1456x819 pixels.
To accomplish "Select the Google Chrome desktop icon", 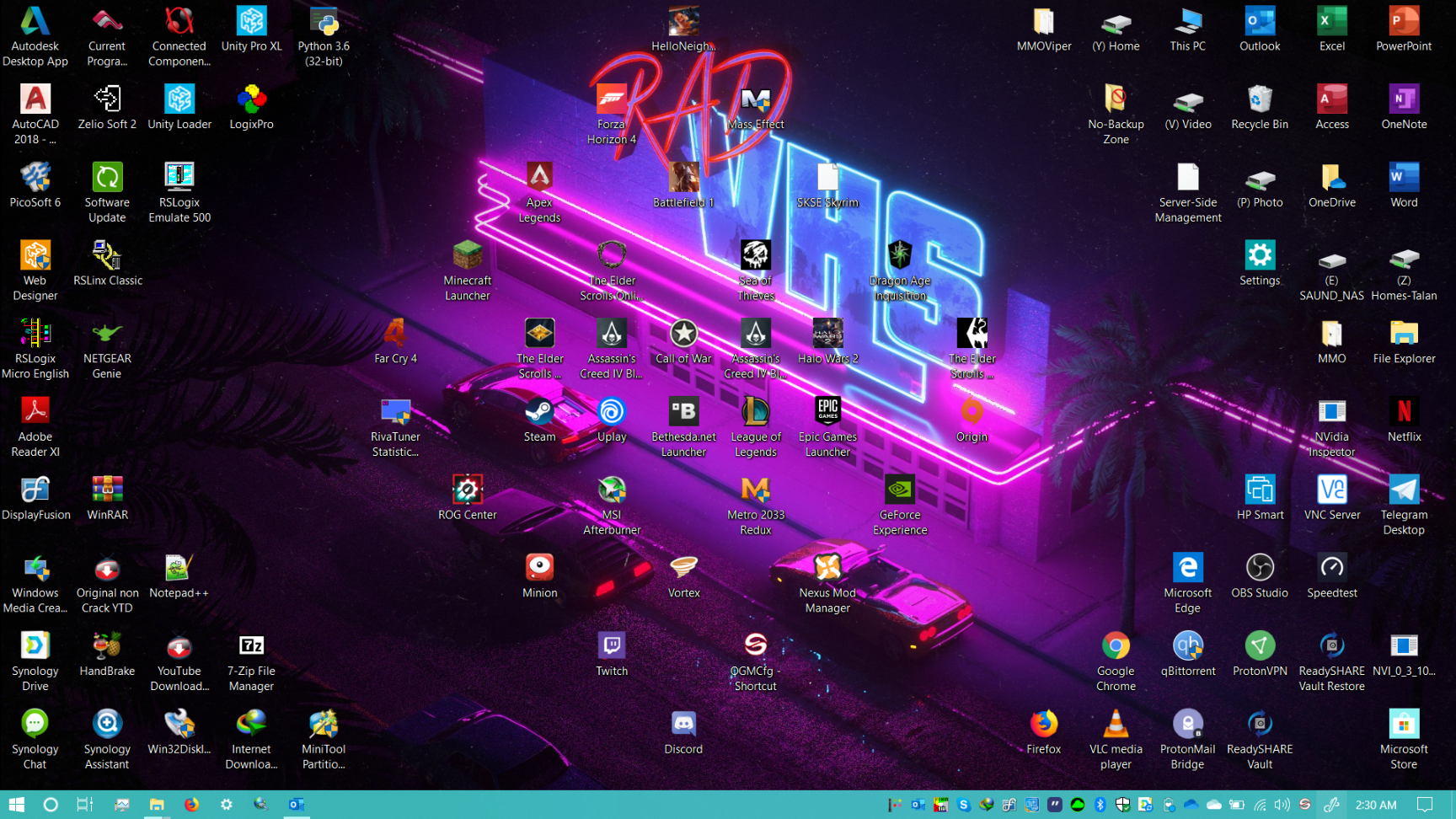I will [x=1116, y=662].
